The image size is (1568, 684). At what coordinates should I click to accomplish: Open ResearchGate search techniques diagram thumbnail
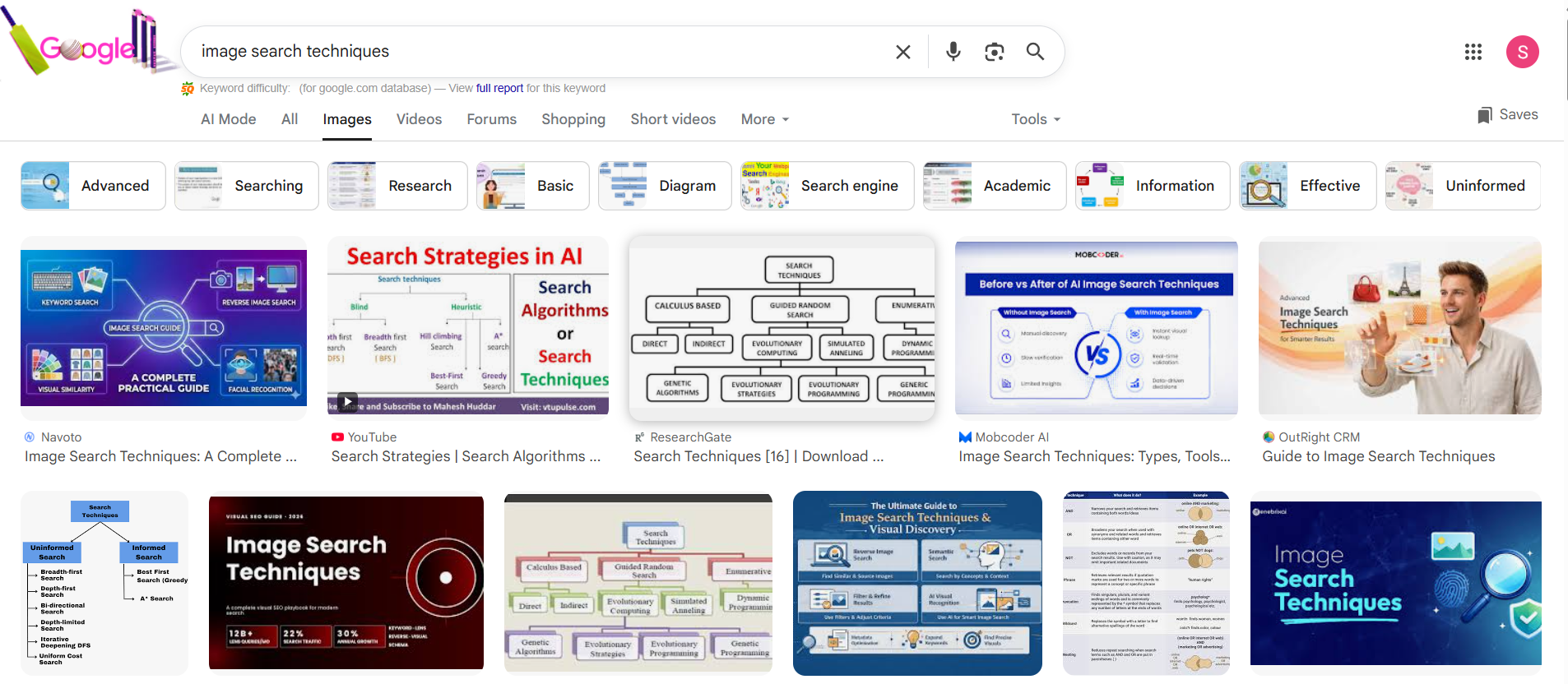pyautogui.click(x=782, y=327)
